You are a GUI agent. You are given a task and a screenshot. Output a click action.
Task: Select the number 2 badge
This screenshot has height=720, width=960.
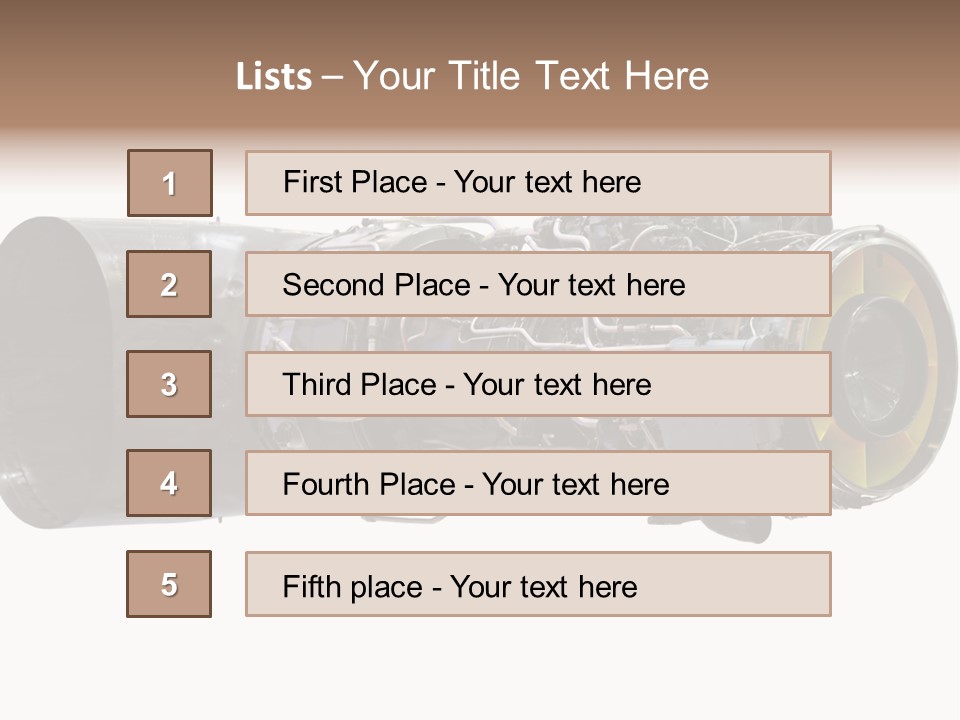click(x=169, y=284)
